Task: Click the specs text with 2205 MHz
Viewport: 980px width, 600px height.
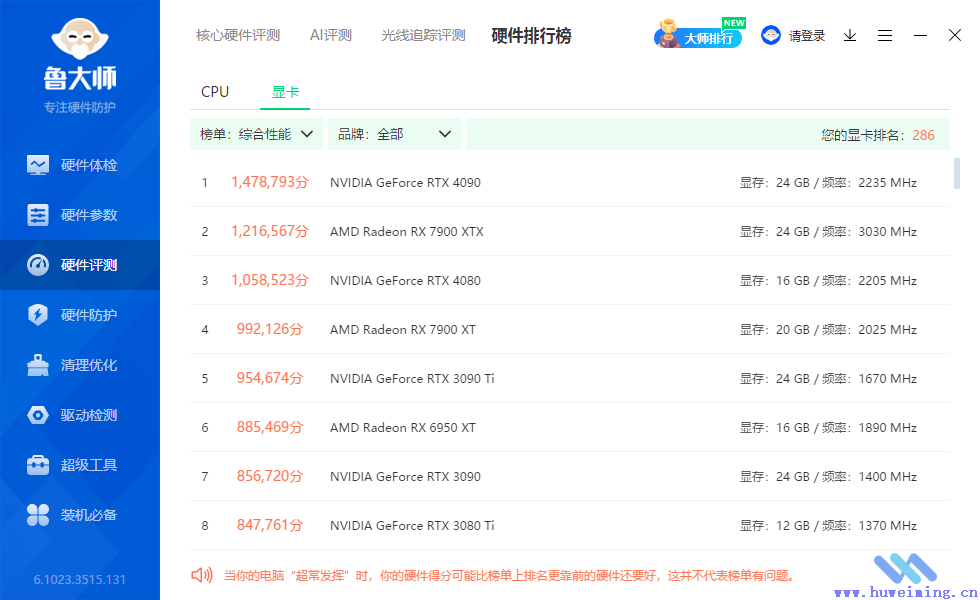Action: (x=828, y=281)
